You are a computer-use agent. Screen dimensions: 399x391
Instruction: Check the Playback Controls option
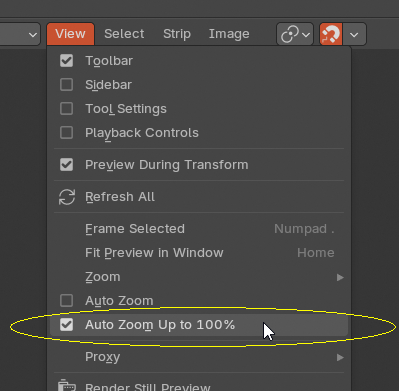point(66,133)
